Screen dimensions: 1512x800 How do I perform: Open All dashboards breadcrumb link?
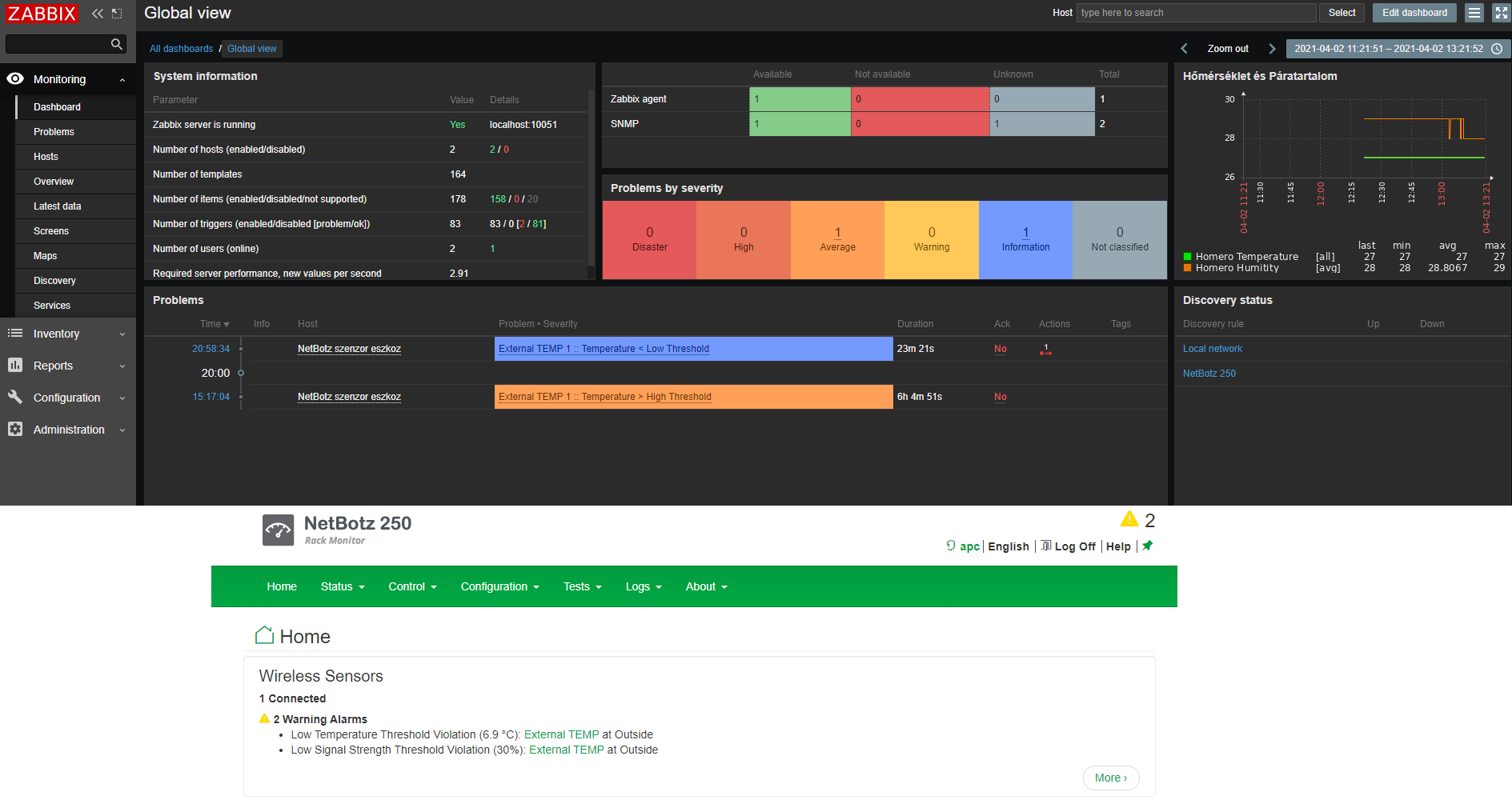tap(181, 49)
